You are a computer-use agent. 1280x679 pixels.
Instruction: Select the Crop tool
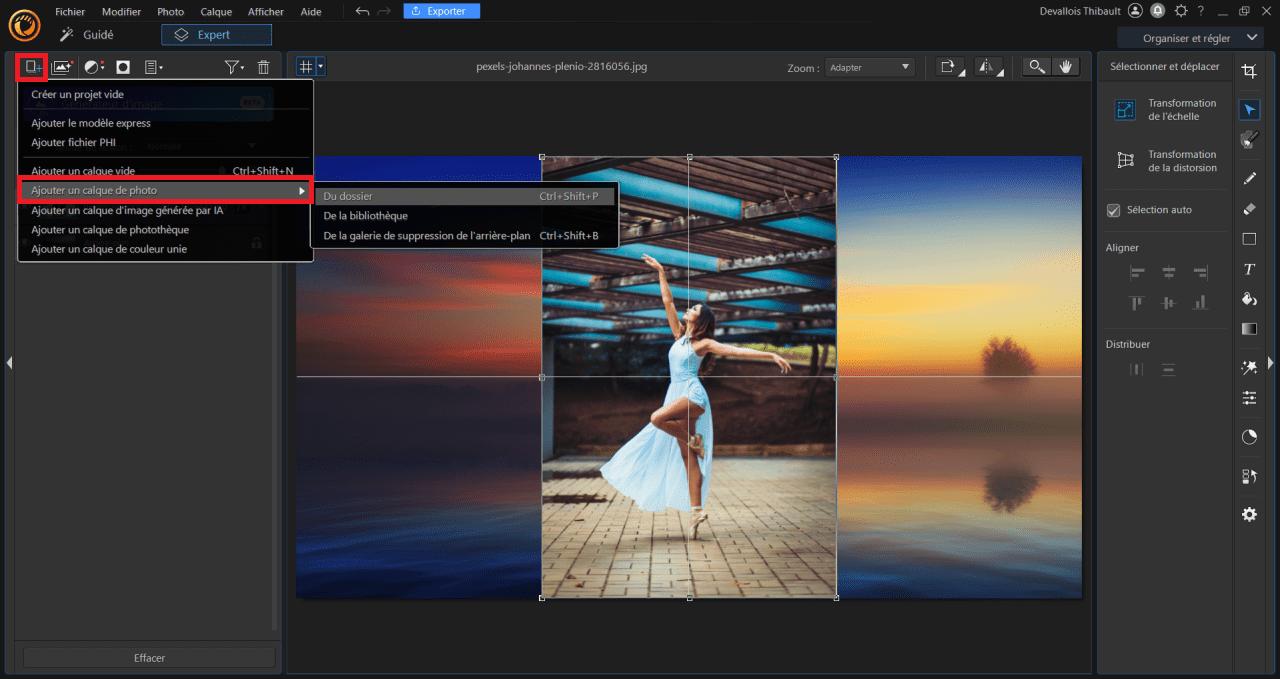click(1249, 71)
